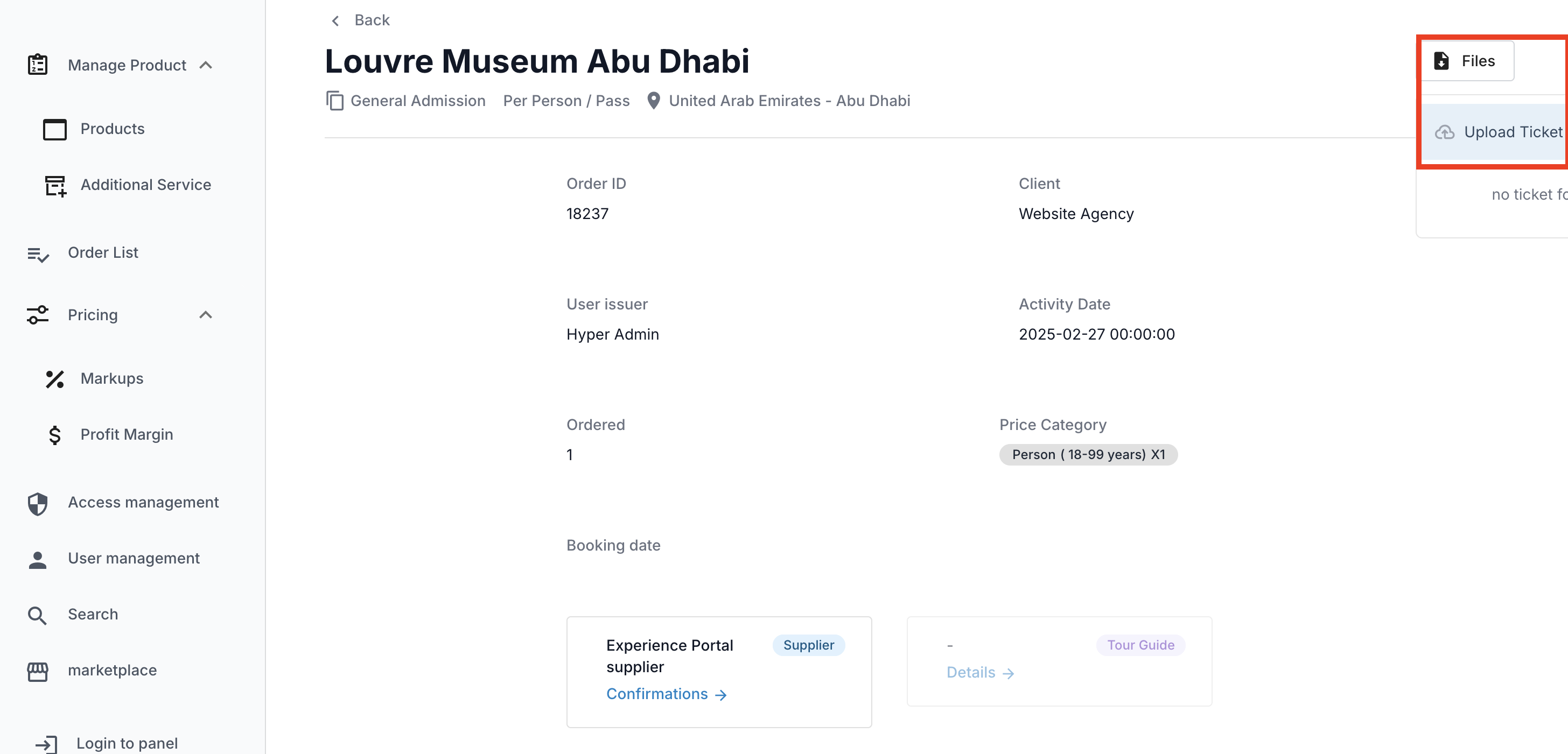Click the Profit Margin dollar icon
The width and height of the screenshot is (1568, 754).
point(55,435)
